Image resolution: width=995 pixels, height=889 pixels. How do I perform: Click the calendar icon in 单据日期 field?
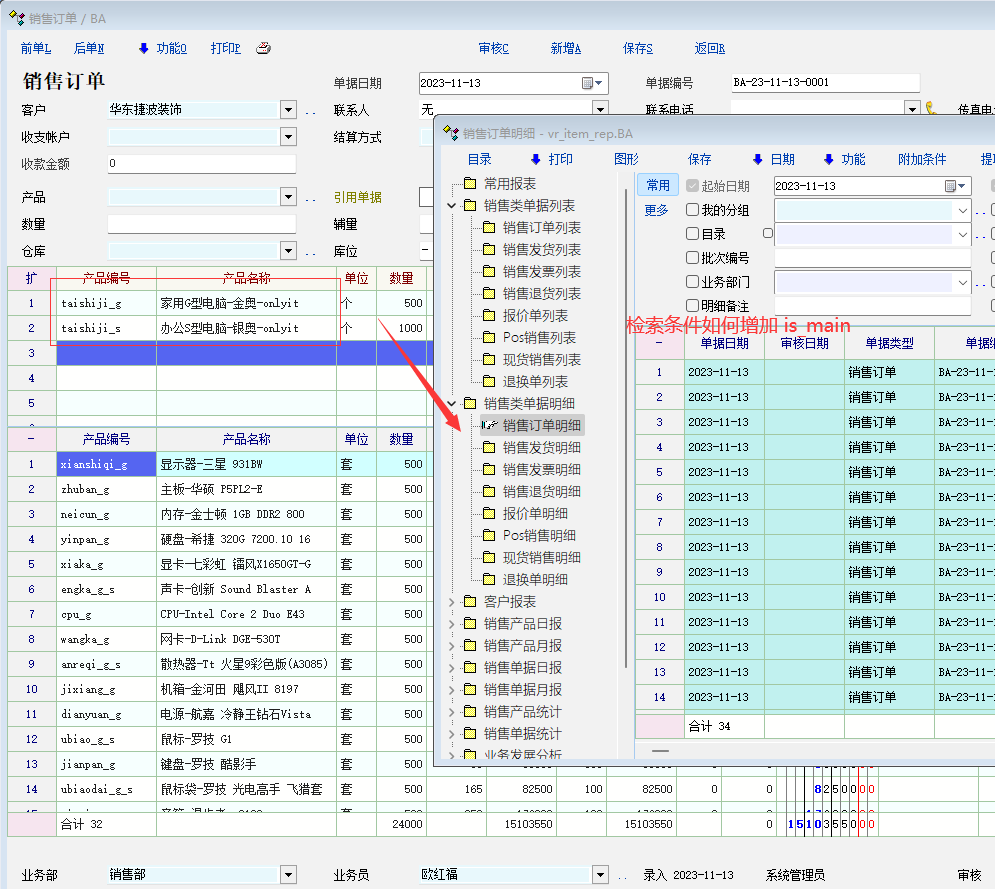click(588, 84)
